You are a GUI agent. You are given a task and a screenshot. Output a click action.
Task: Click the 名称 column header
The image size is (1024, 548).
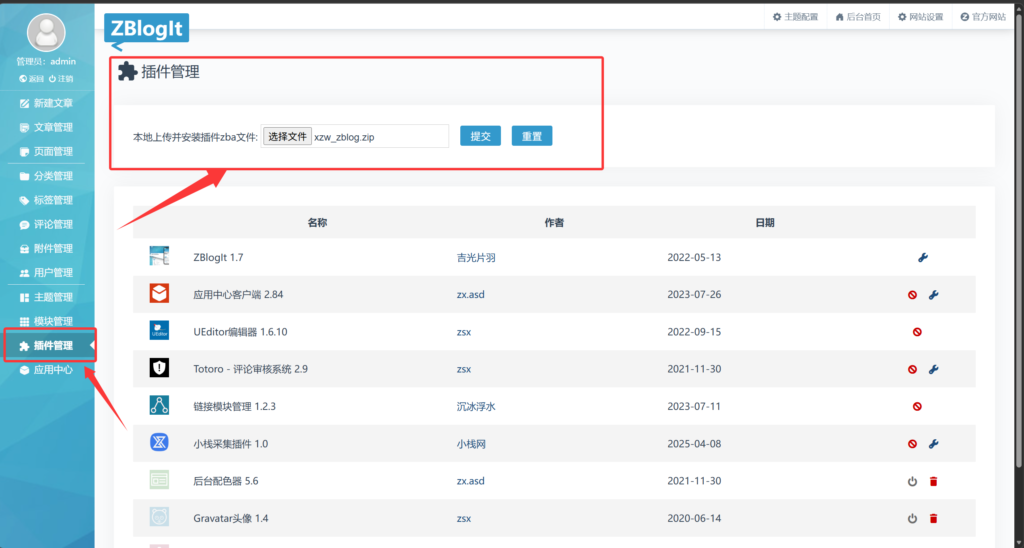tap(317, 223)
